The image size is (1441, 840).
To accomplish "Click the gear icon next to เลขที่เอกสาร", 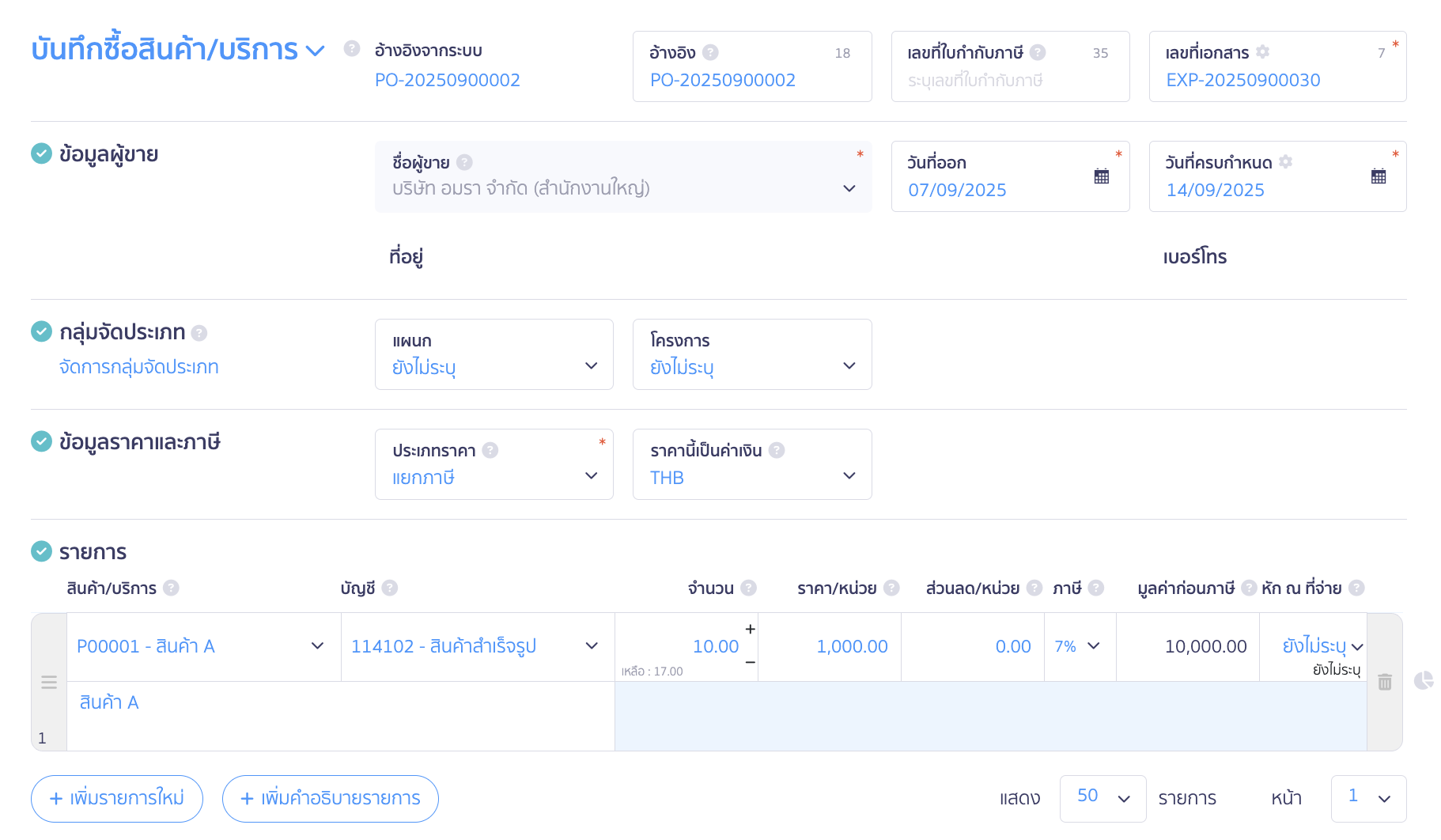I will click(x=1263, y=52).
